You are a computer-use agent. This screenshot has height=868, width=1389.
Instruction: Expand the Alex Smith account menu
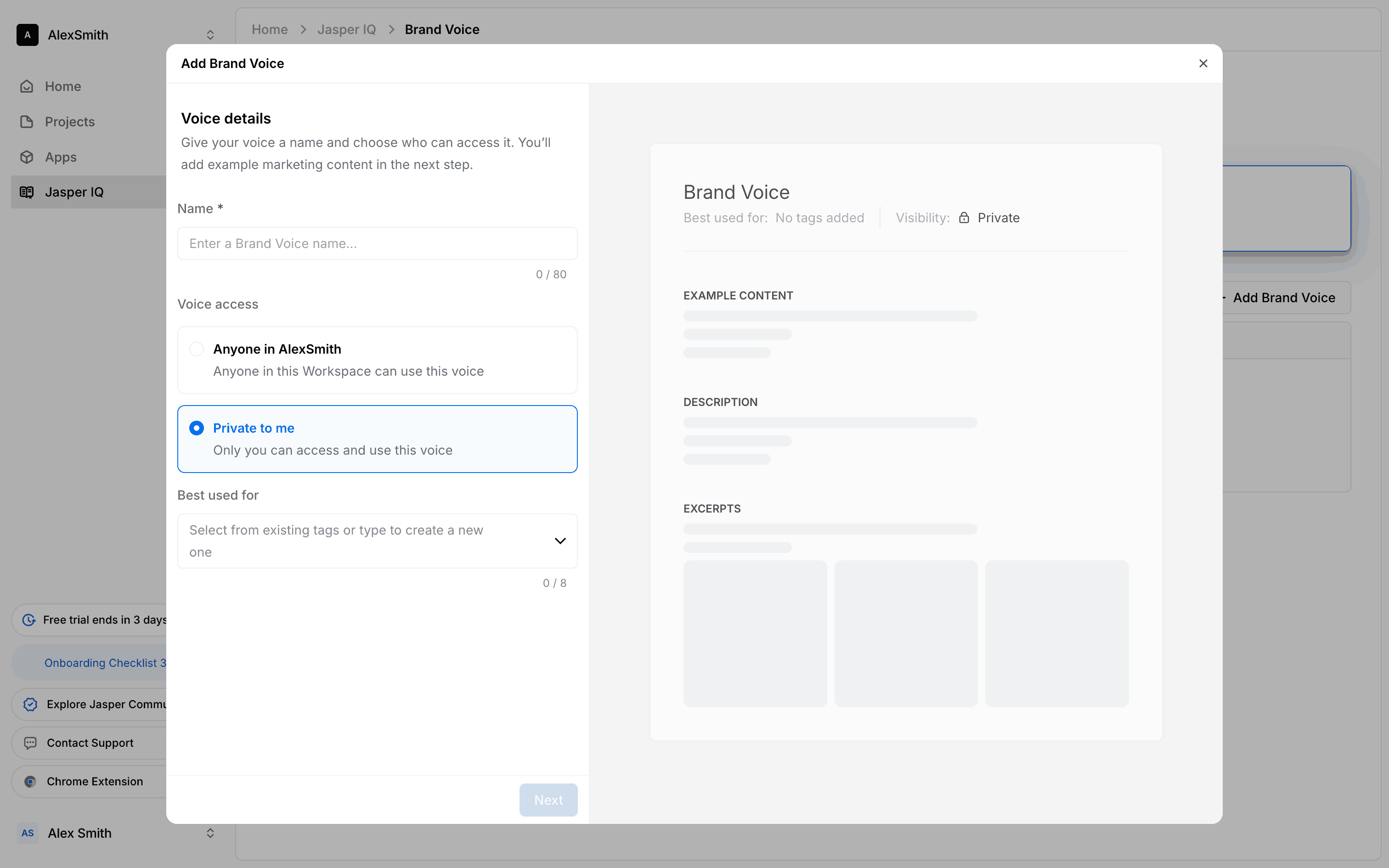210,833
